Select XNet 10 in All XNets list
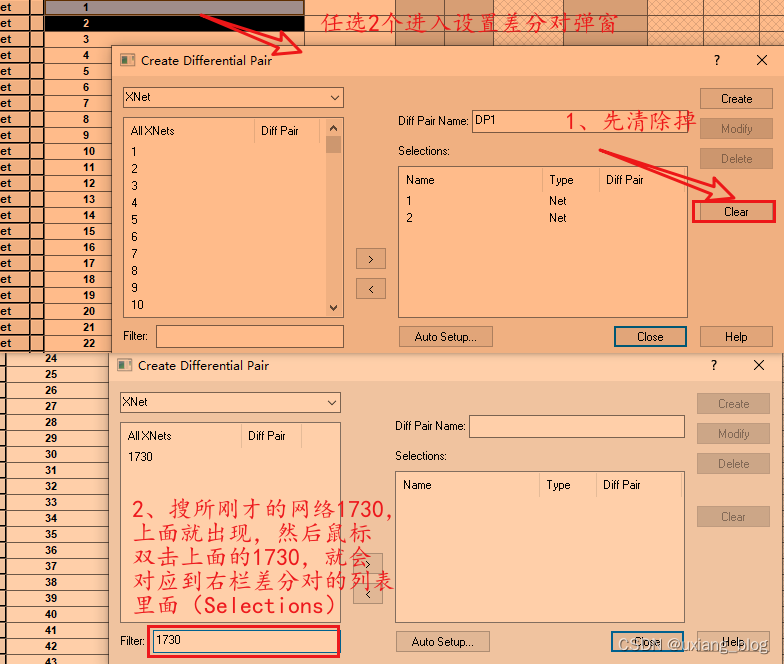Image resolution: width=784 pixels, height=664 pixels. click(138, 304)
